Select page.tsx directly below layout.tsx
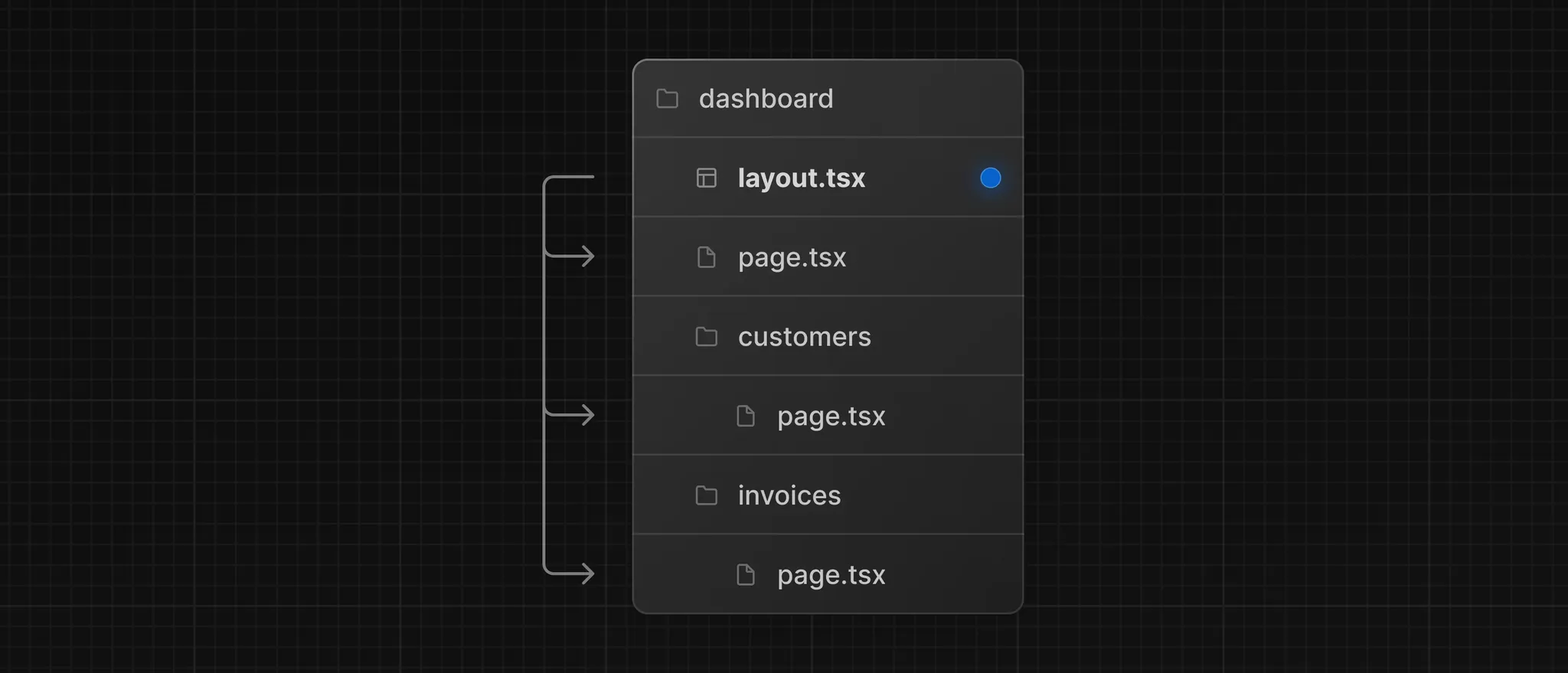 click(x=792, y=258)
